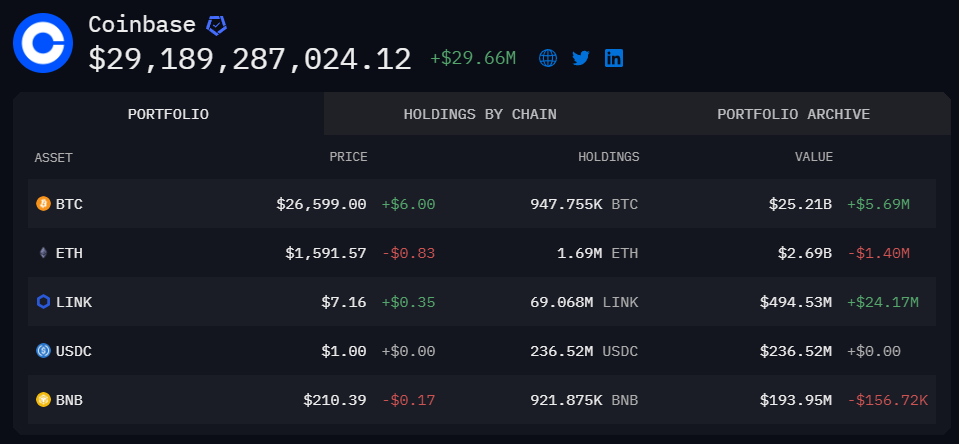Sort by ASSET column header
This screenshot has height=444, width=959.
pos(53,158)
